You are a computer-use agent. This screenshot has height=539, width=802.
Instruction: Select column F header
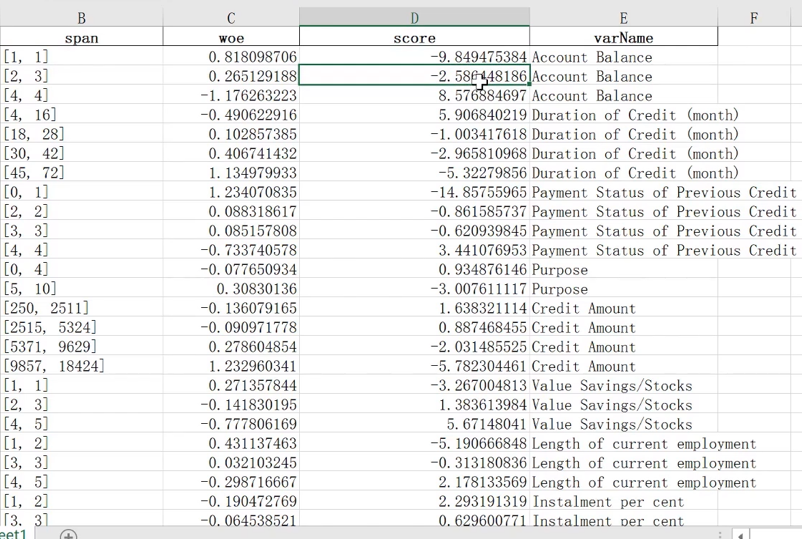point(754,18)
